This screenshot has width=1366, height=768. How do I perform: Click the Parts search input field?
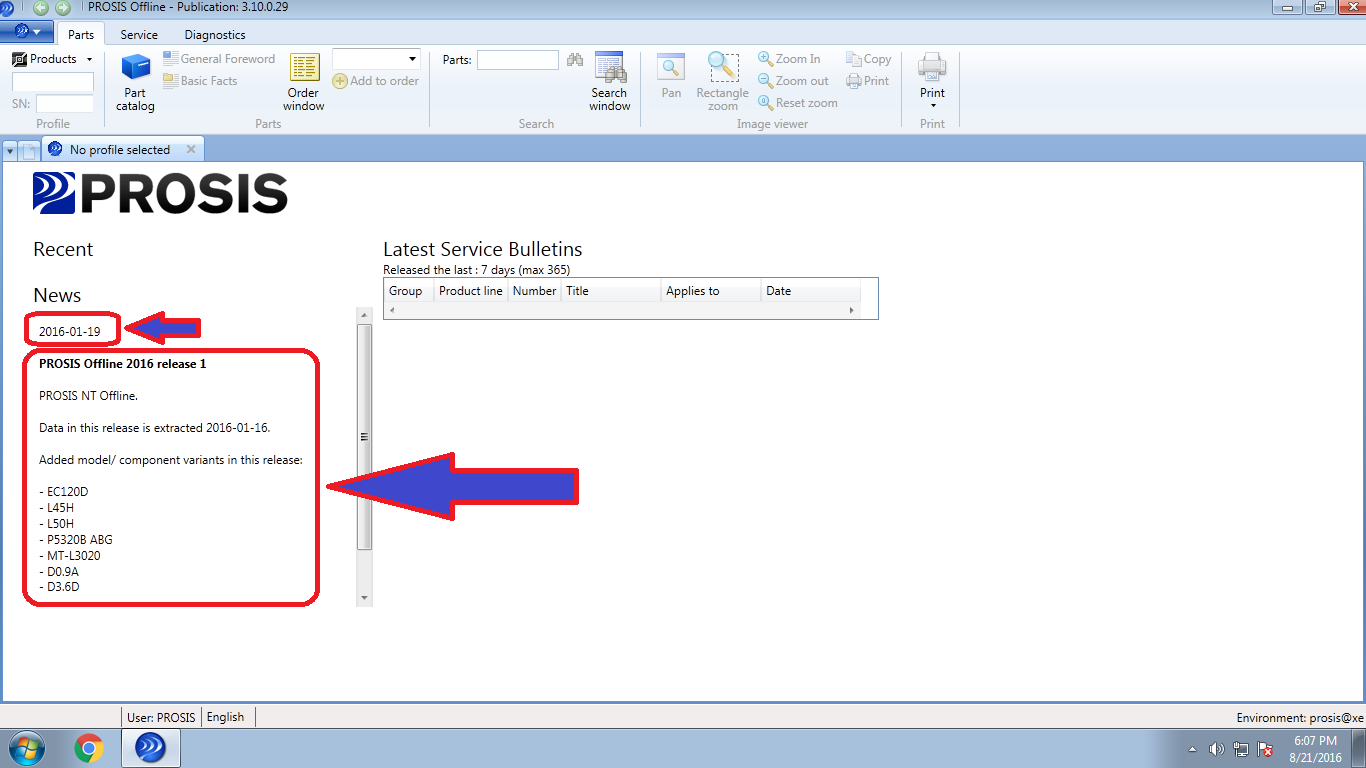tap(518, 60)
